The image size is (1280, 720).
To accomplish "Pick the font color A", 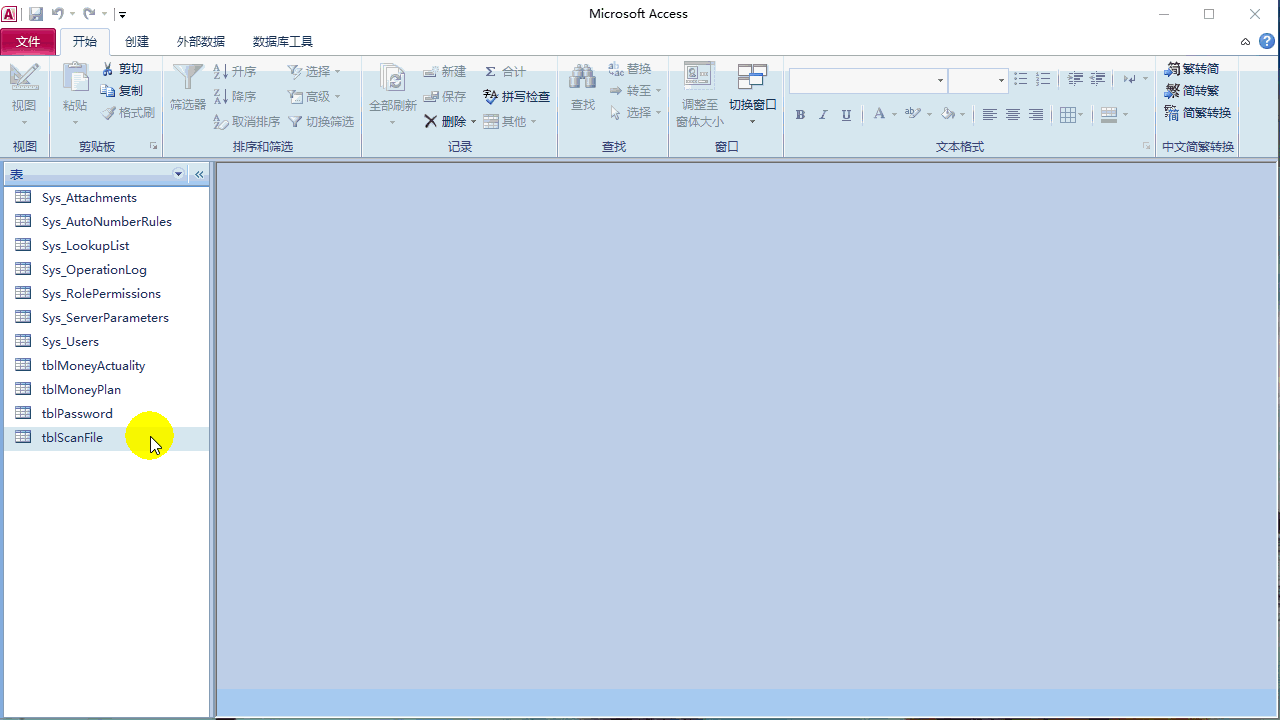I will pyautogui.click(x=878, y=115).
